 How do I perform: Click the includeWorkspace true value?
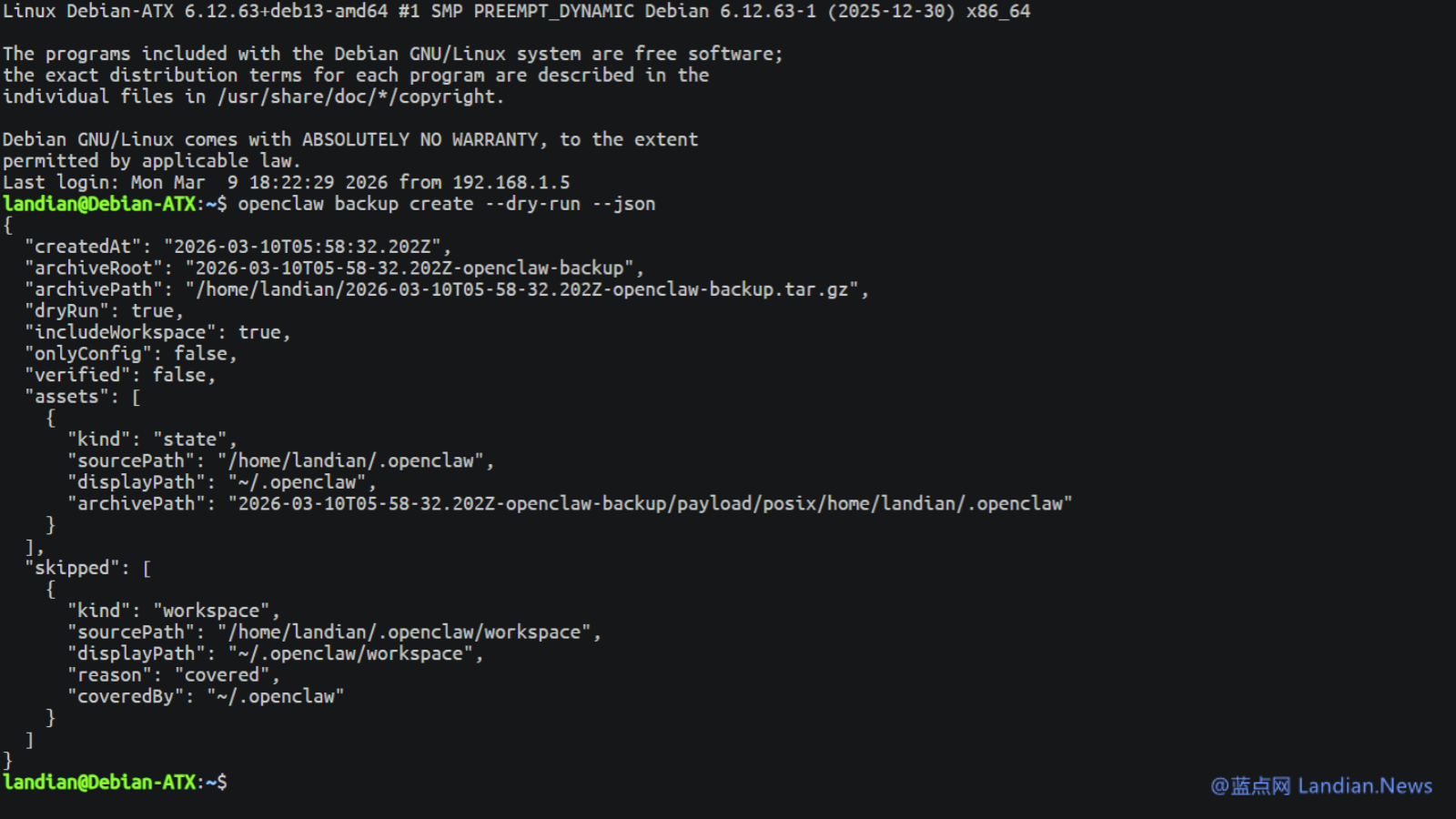tap(259, 332)
